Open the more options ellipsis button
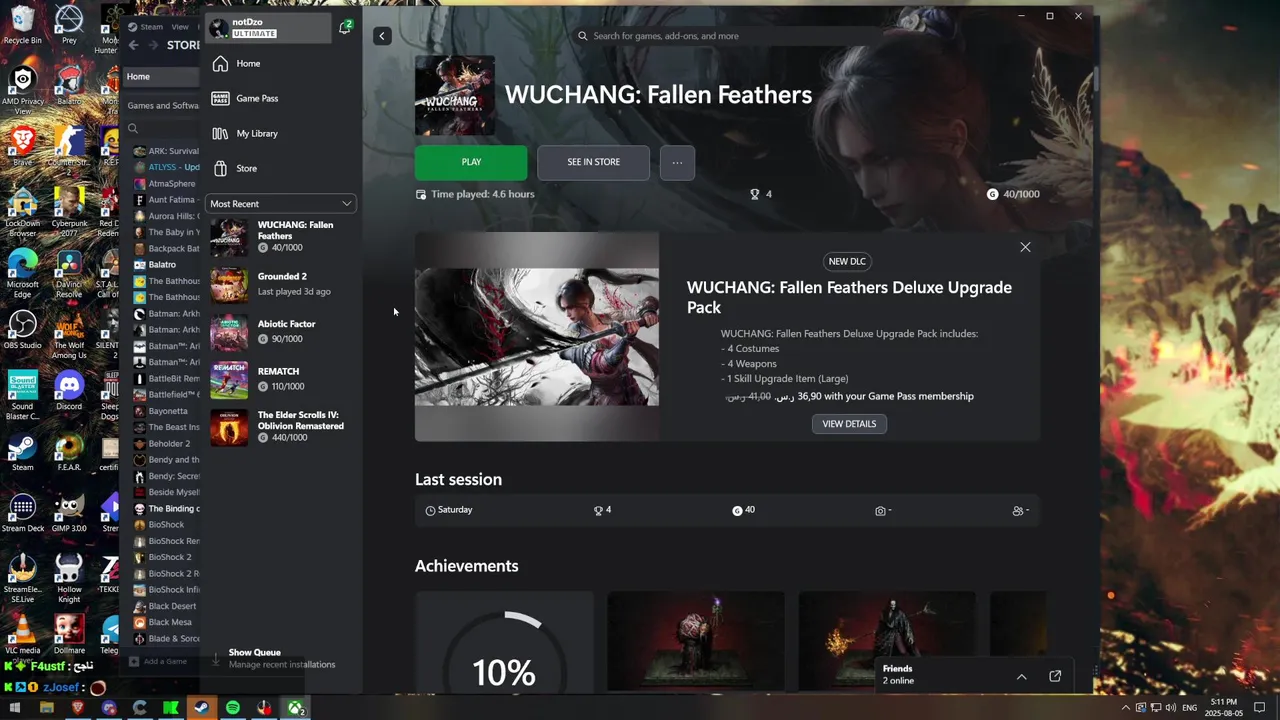 (x=677, y=162)
